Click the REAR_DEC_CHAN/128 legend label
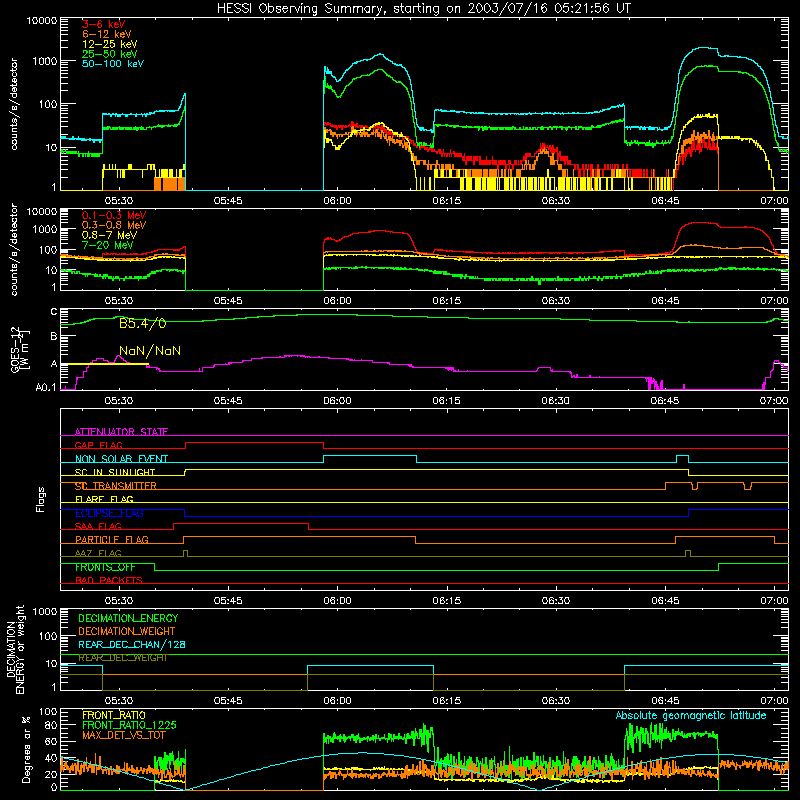 (x=132, y=645)
